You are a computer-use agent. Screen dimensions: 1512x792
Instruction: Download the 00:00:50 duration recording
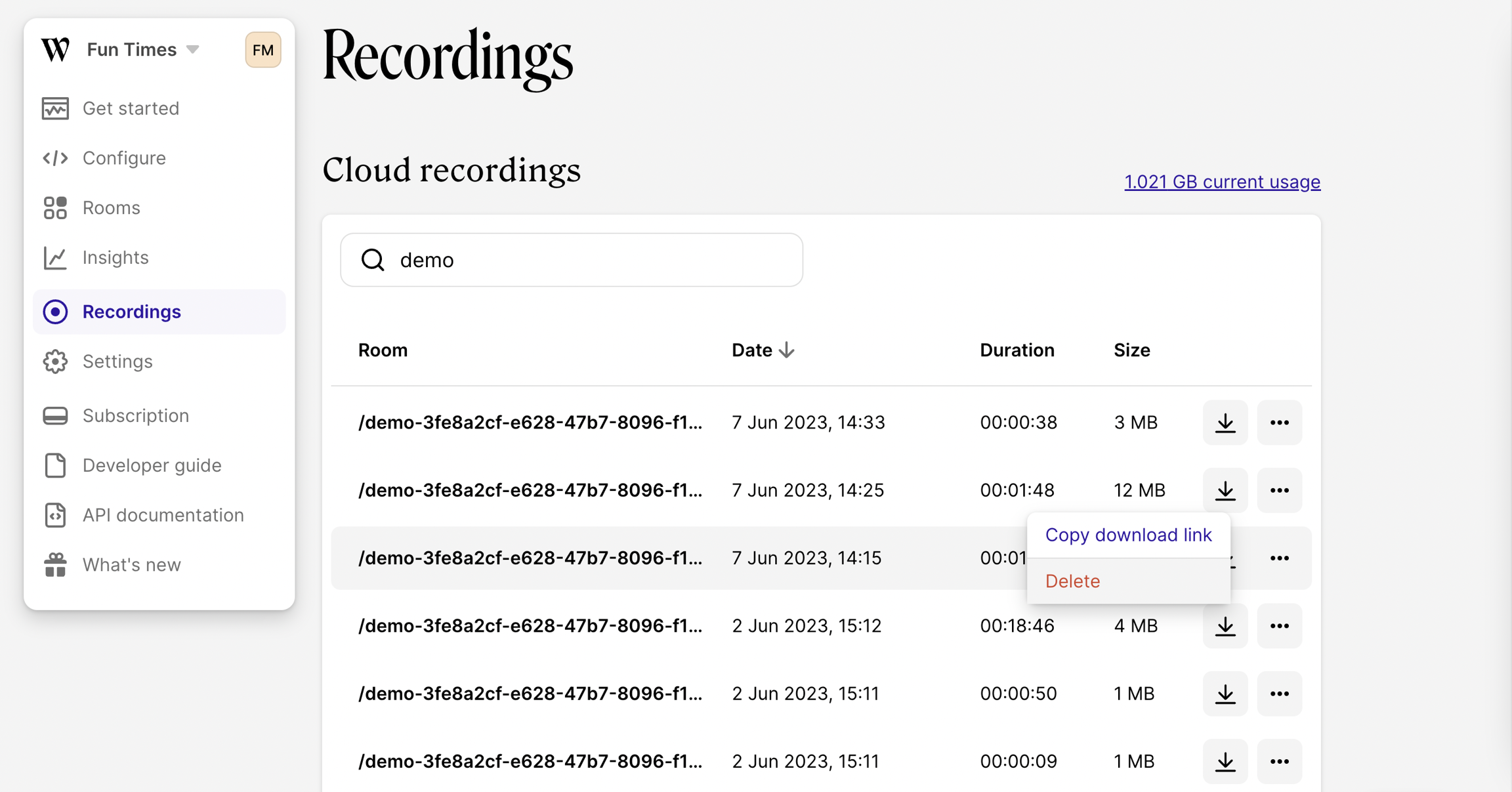pyautogui.click(x=1225, y=694)
